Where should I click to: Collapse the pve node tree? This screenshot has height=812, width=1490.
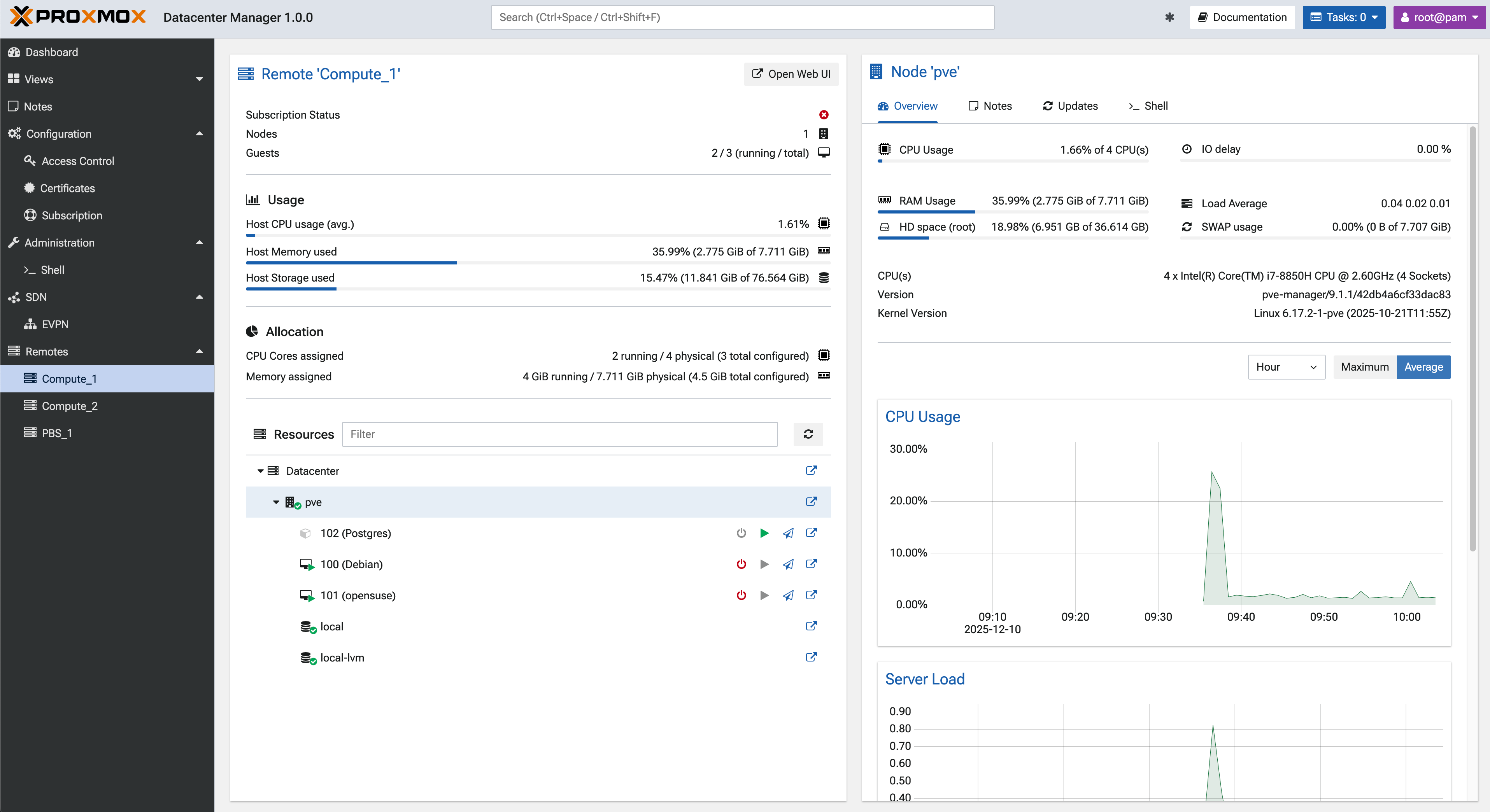coord(276,502)
